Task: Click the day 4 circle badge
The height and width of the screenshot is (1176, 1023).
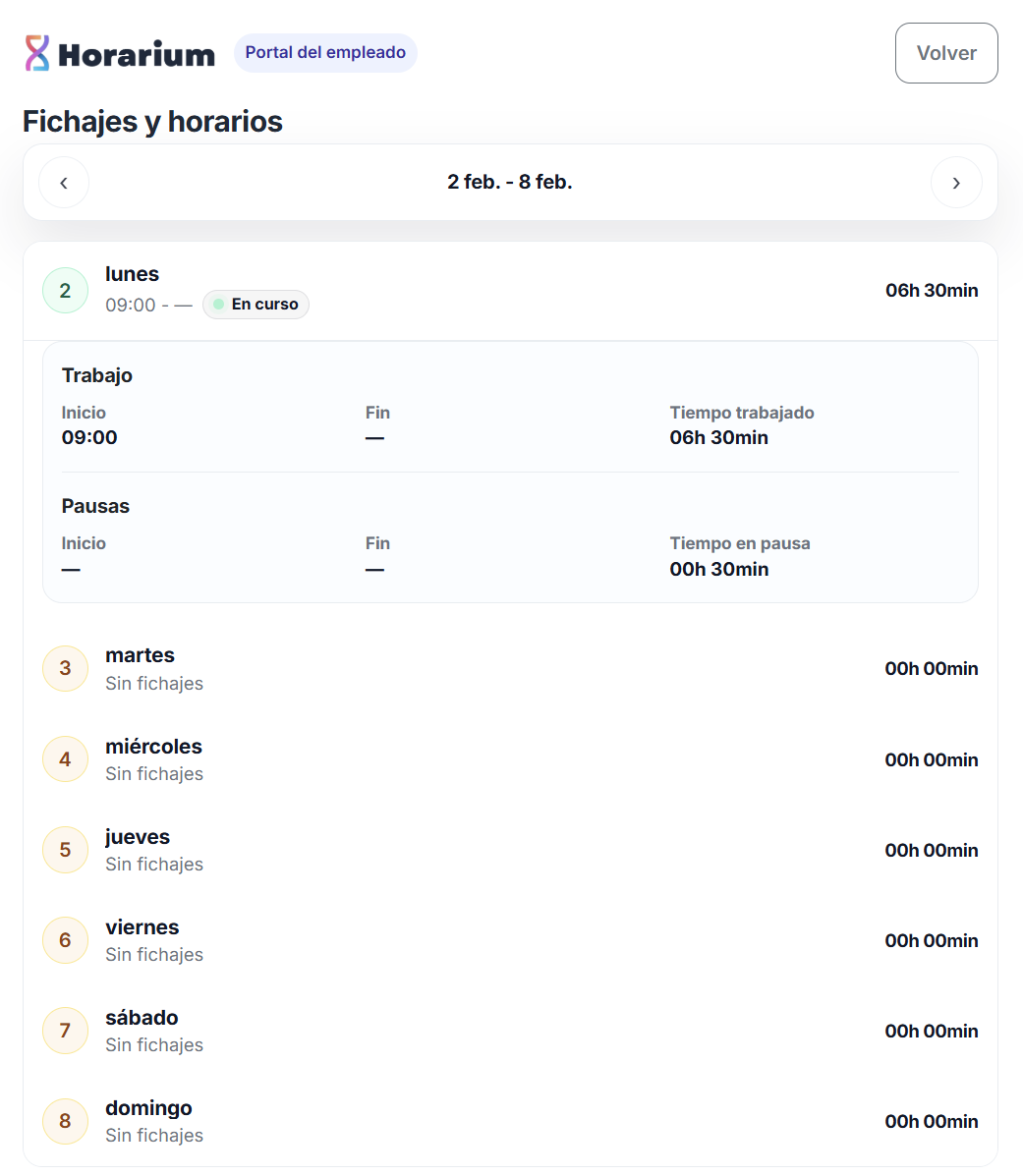Action: [66, 759]
